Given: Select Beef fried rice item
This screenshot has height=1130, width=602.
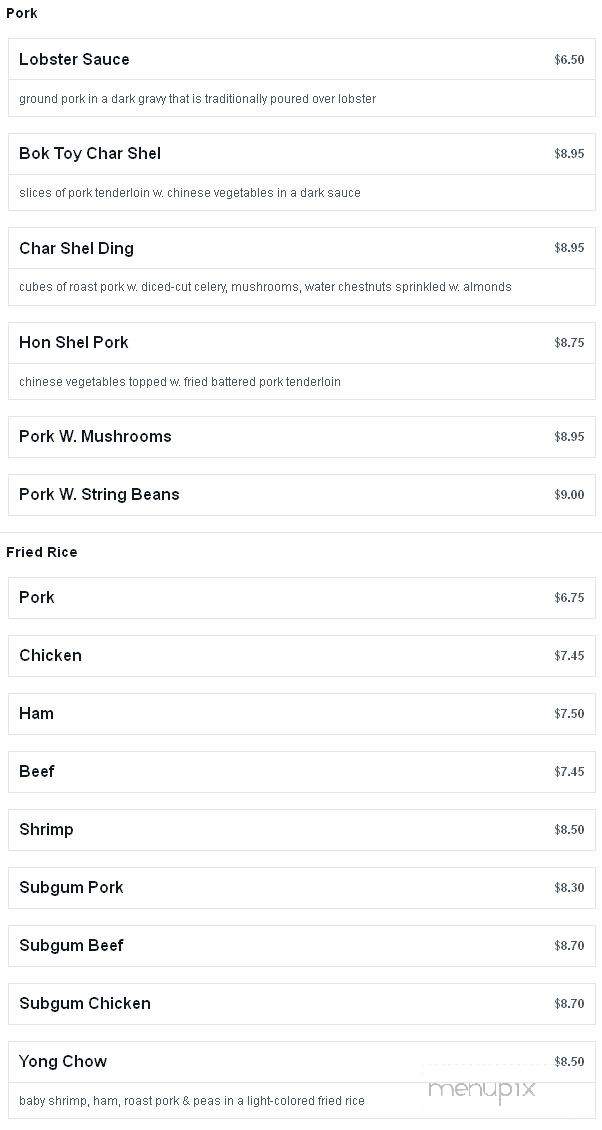Looking at the screenshot, I should pyautogui.click(x=302, y=772).
